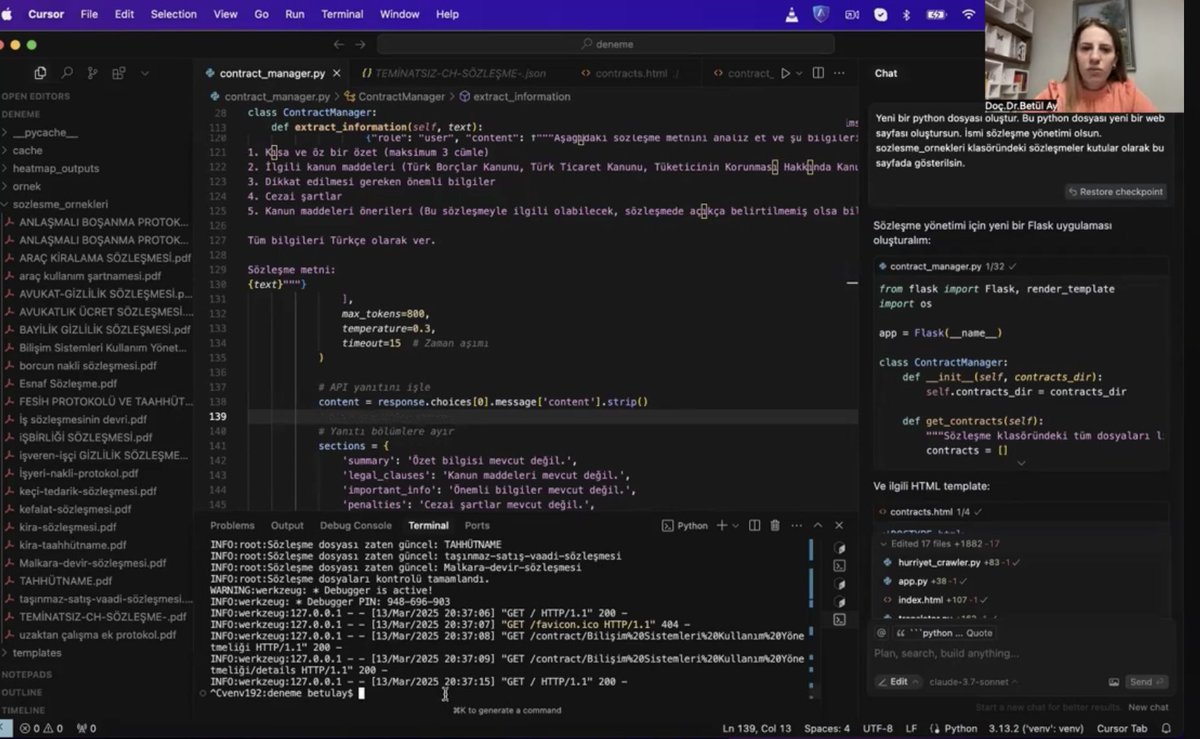
Task: Switch to the Debug Console tab
Action: point(356,525)
